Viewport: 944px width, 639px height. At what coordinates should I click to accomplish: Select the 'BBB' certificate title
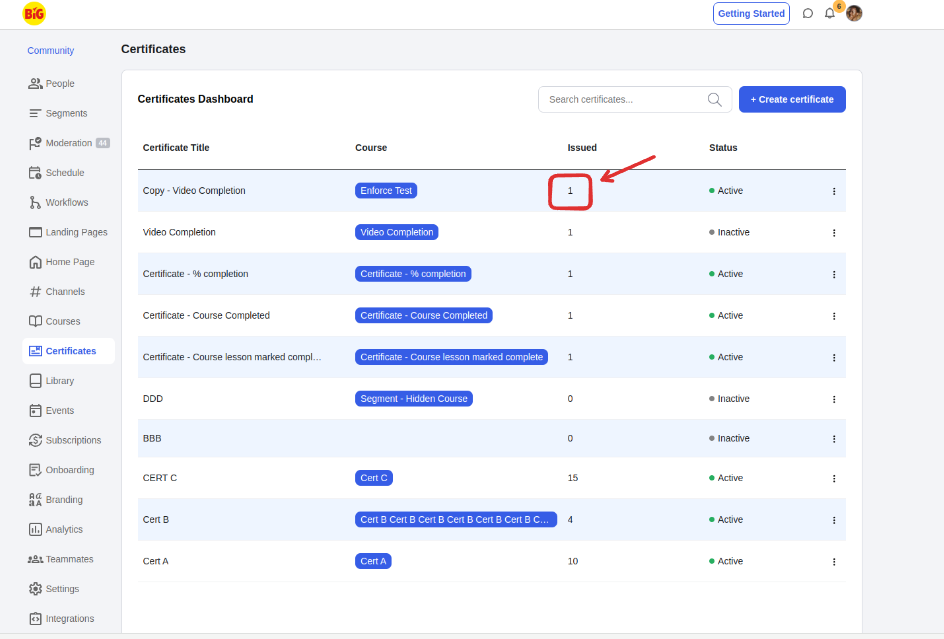click(152, 438)
